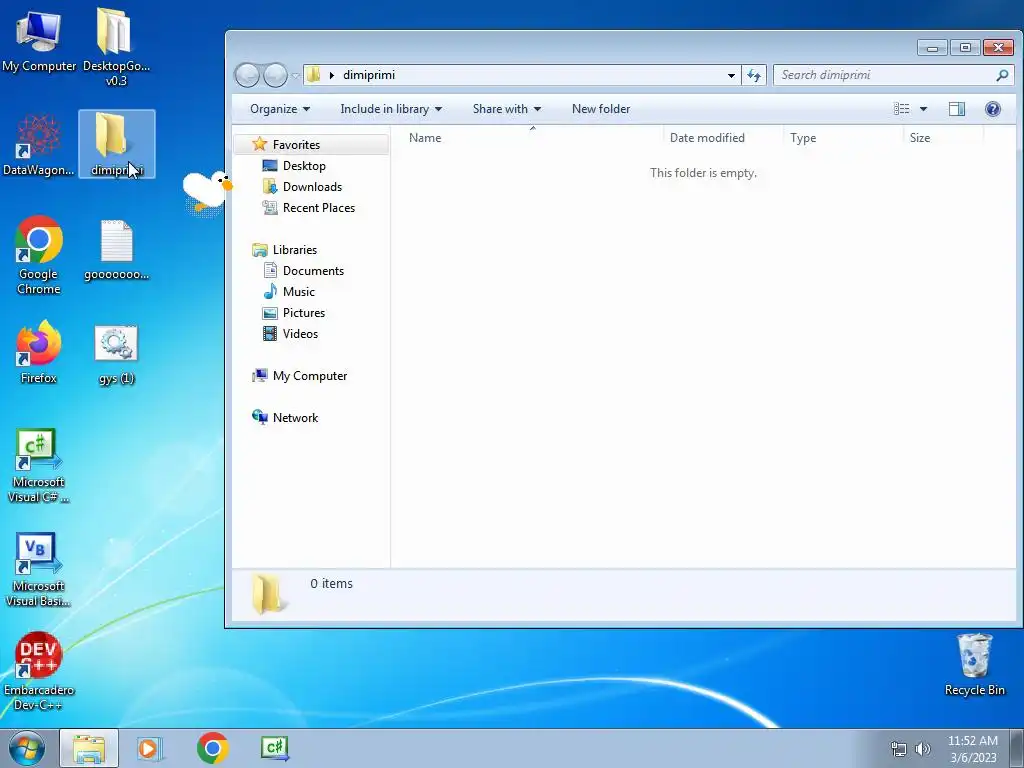The image size is (1024, 768).
Task: Click the dimiprimi address bar path
Action: 369,75
